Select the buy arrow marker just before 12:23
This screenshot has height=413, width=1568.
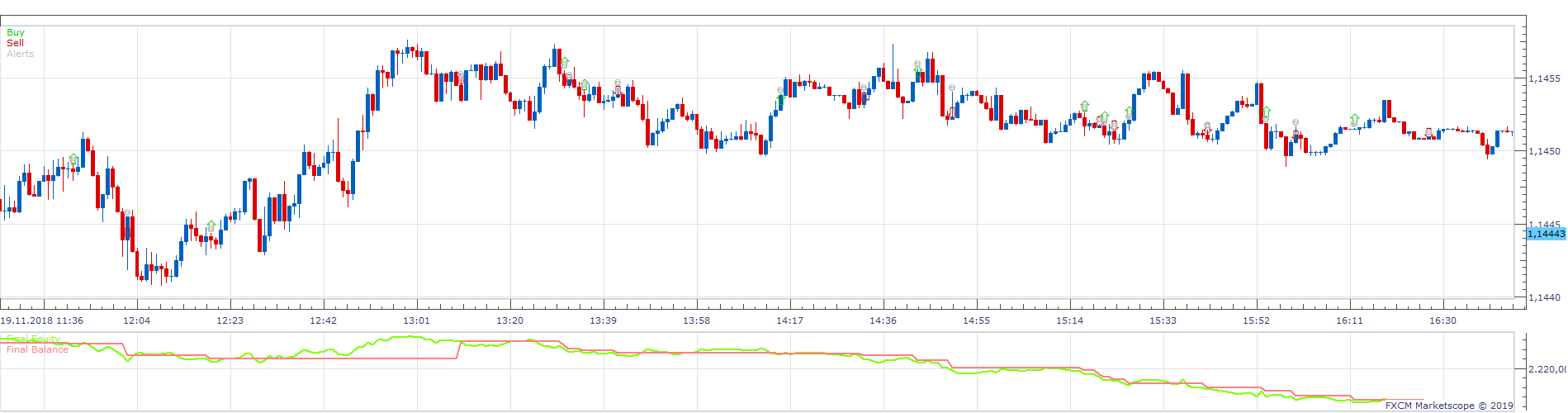coord(211,225)
